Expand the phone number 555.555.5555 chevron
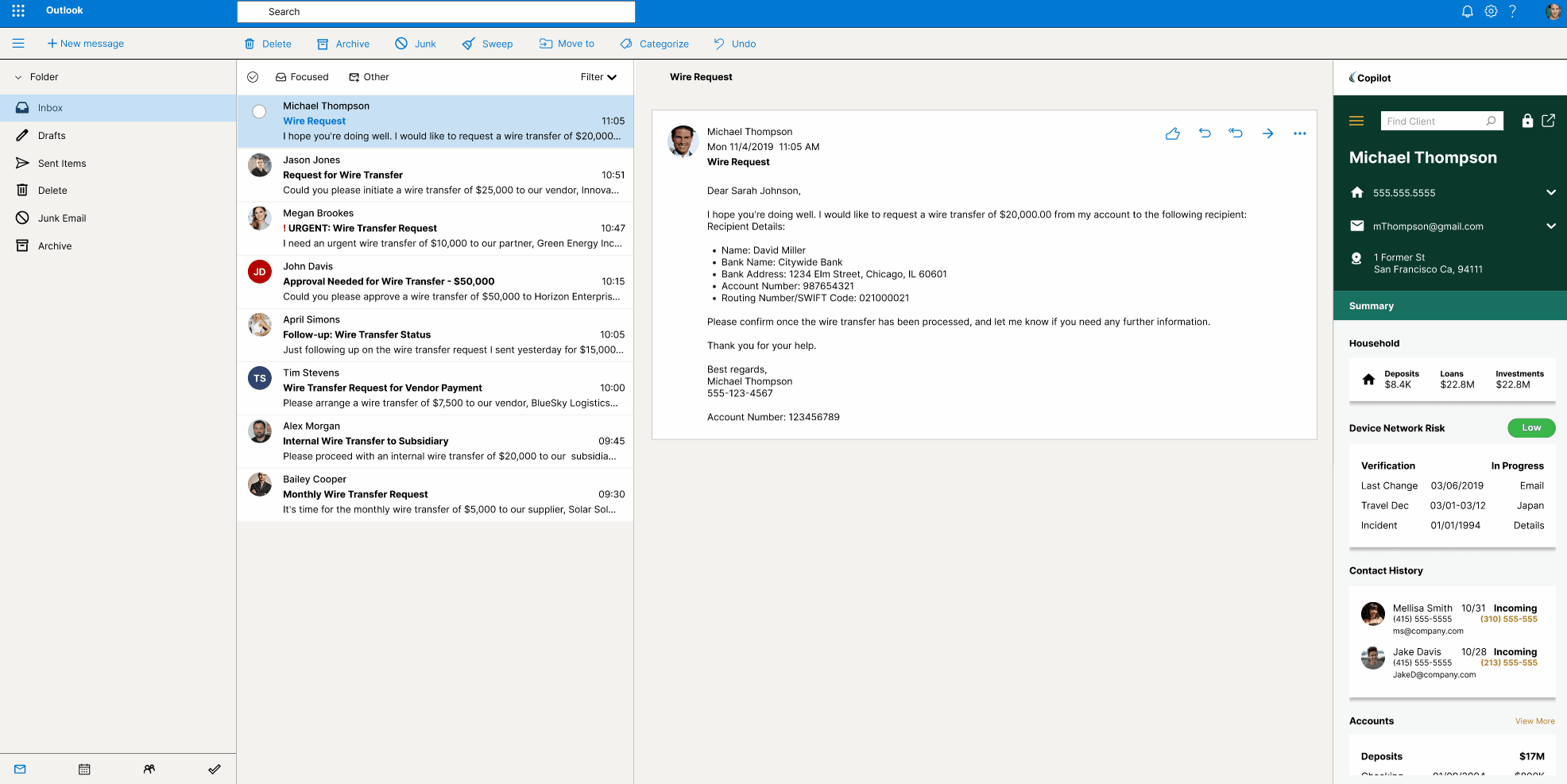The image size is (1567, 784). click(1550, 192)
